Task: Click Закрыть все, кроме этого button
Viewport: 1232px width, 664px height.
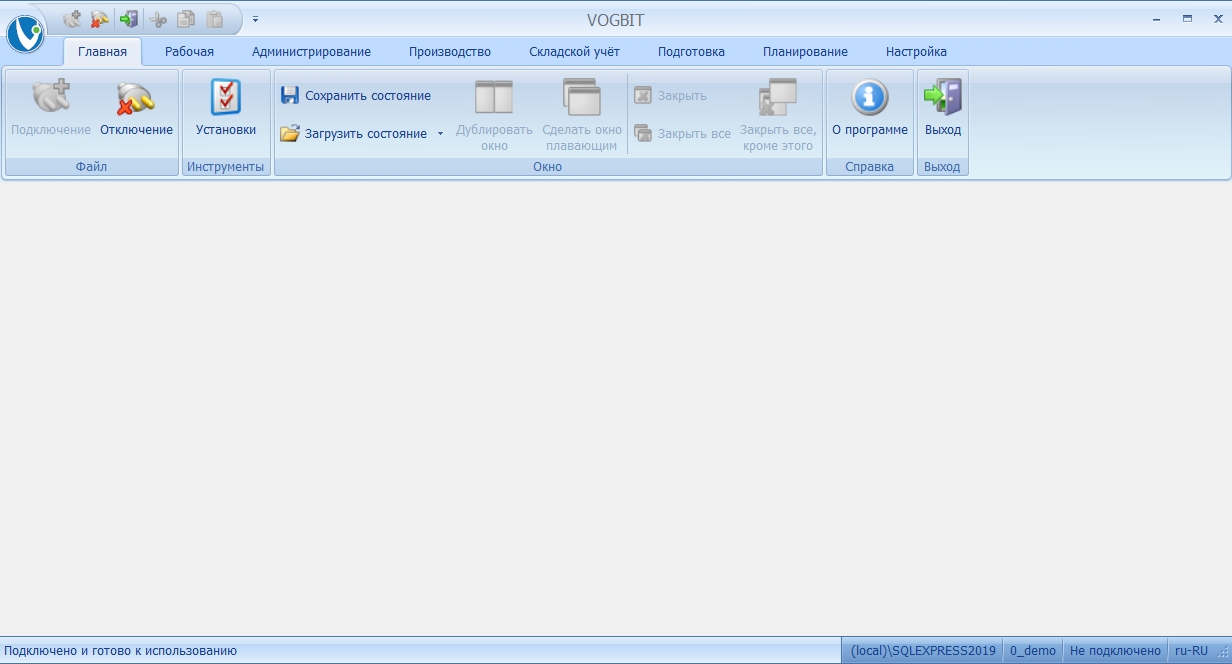Action: [778, 115]
